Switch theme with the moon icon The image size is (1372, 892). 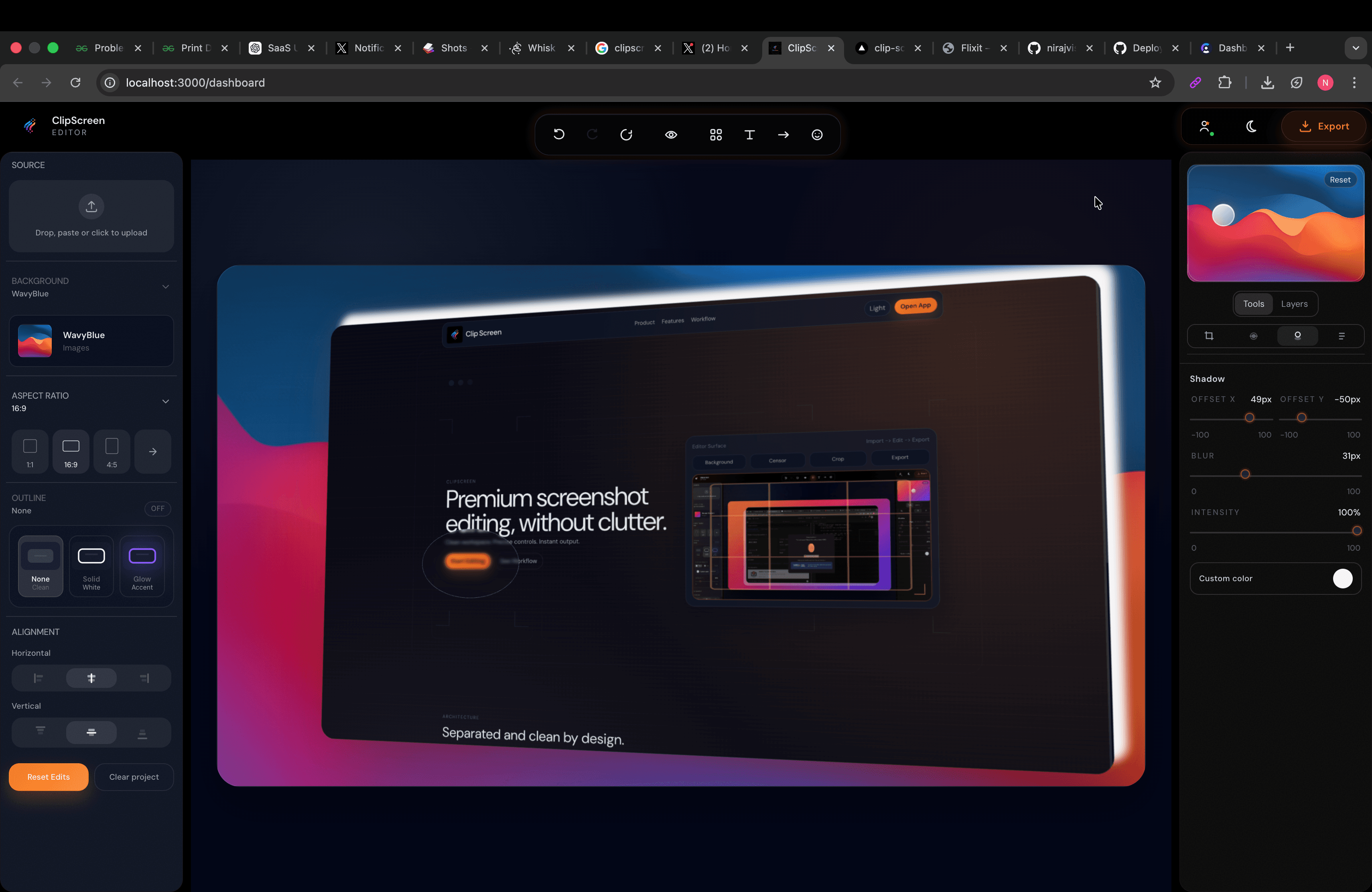coord(1251,126)
